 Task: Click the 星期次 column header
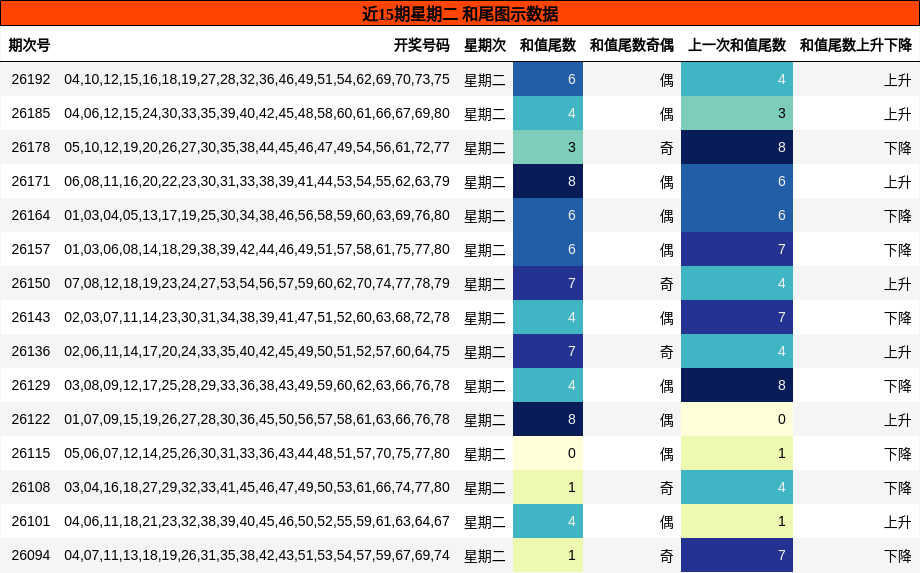(485, 45)
